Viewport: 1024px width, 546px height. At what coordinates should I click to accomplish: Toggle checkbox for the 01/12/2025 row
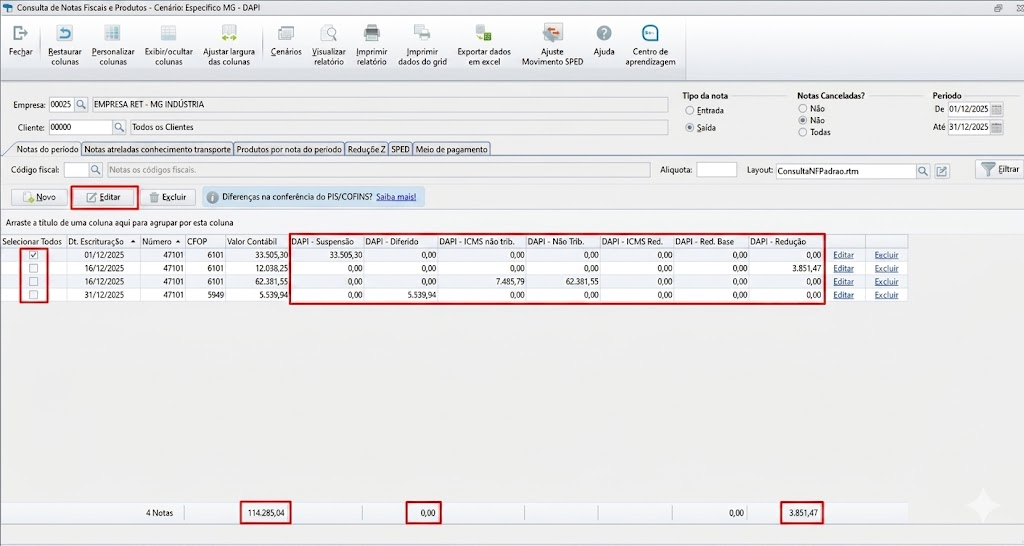tap(33, 255)
